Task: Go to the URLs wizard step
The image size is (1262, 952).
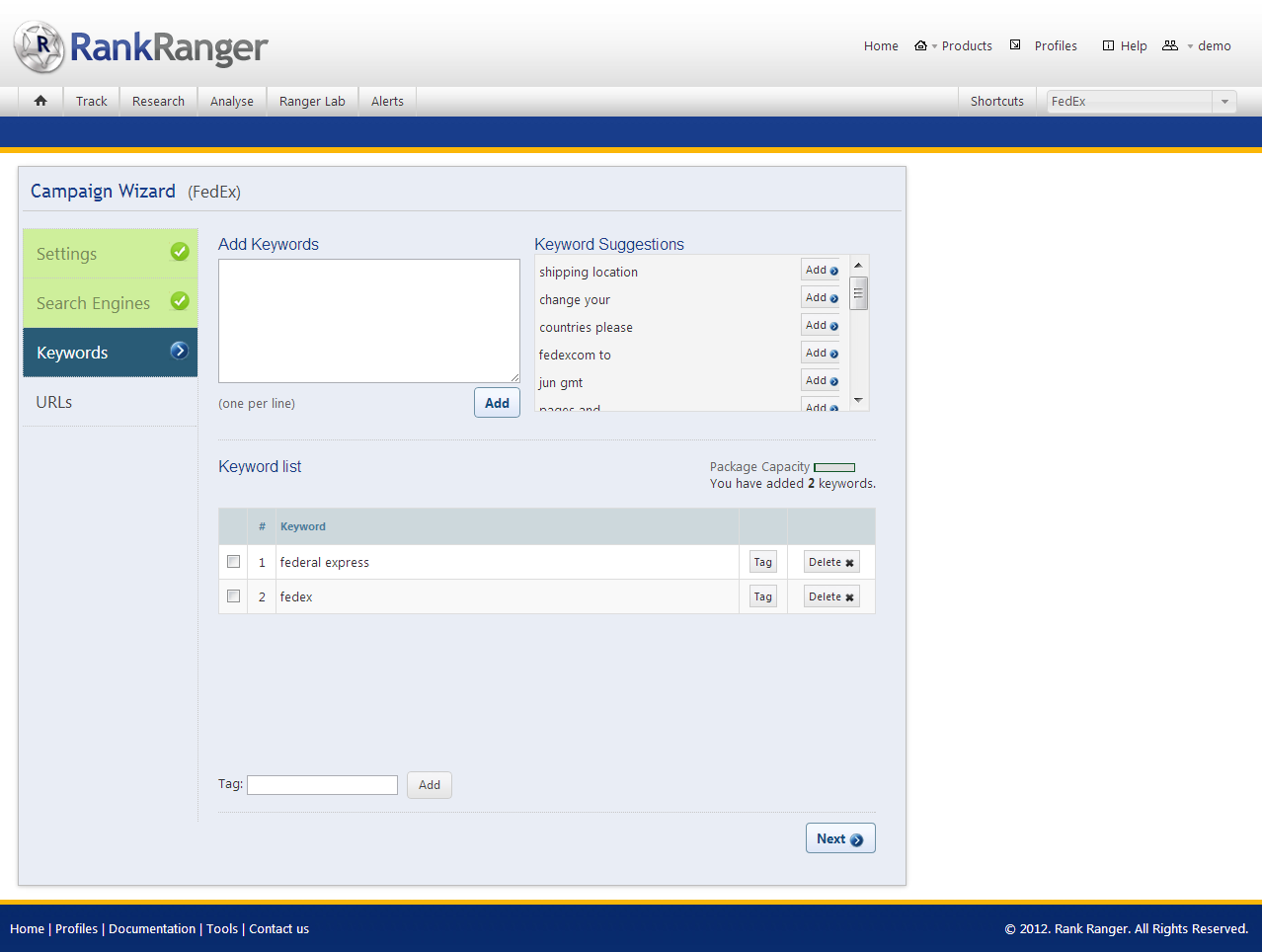Action: tap(54, 402)
